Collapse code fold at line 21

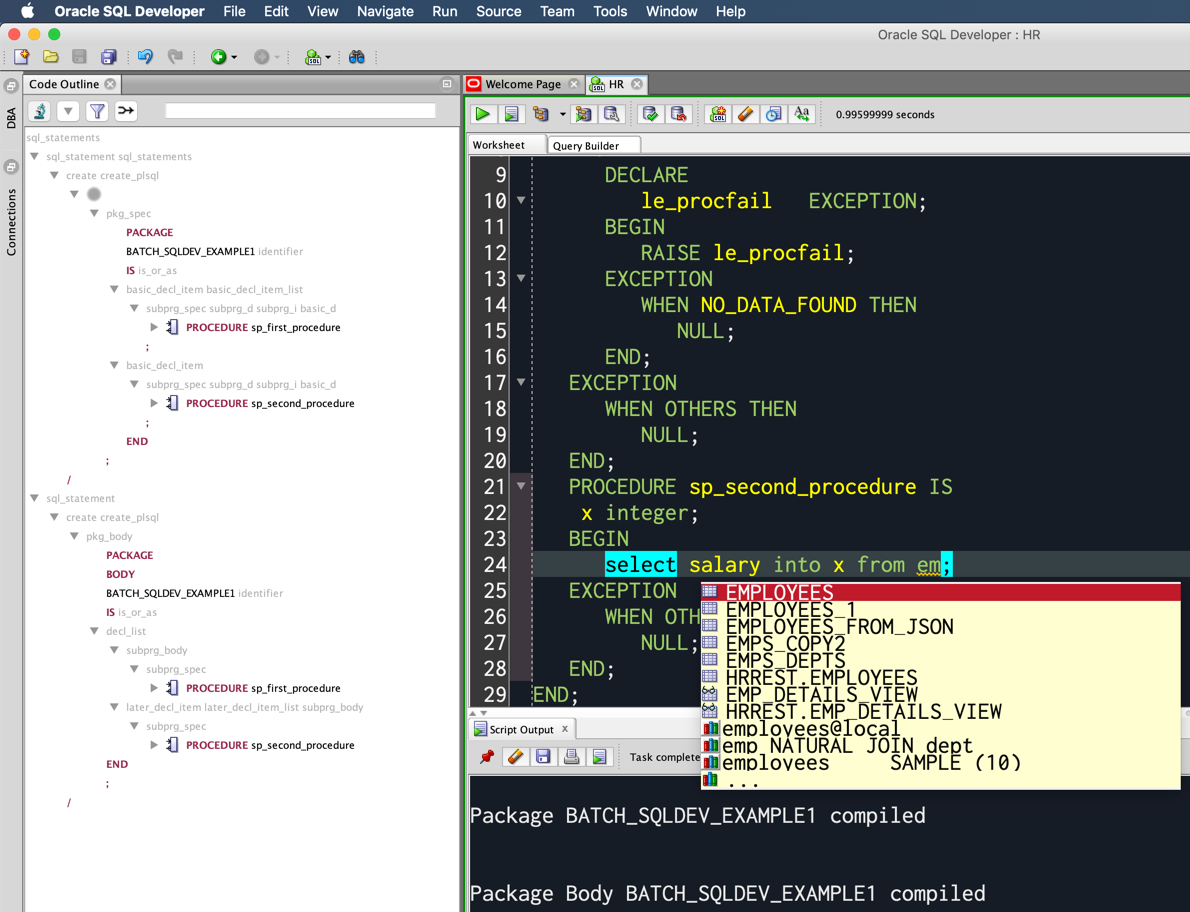click(x=521, y=486)
